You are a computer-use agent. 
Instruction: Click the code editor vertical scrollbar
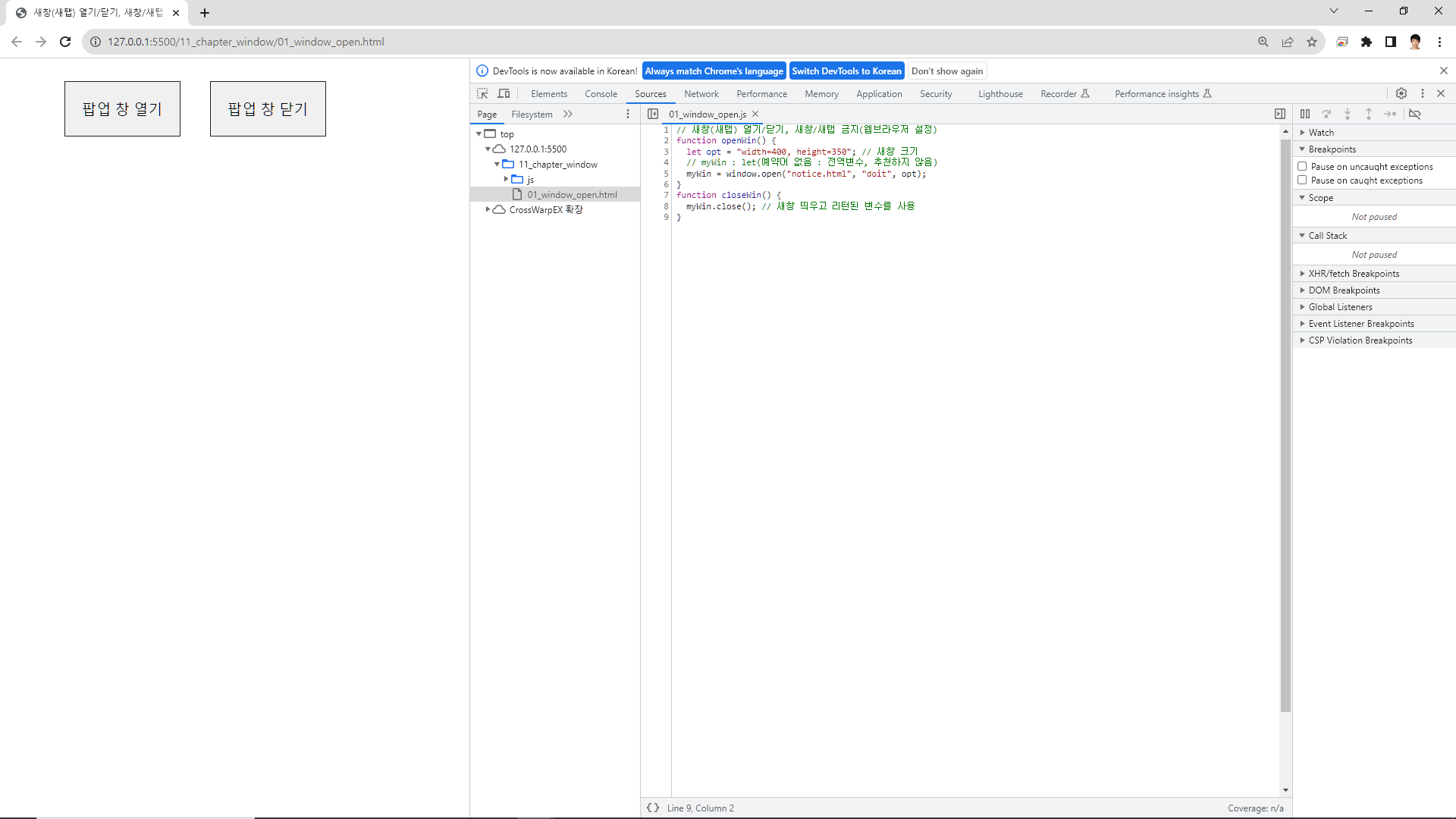(x=1285, y=425)
